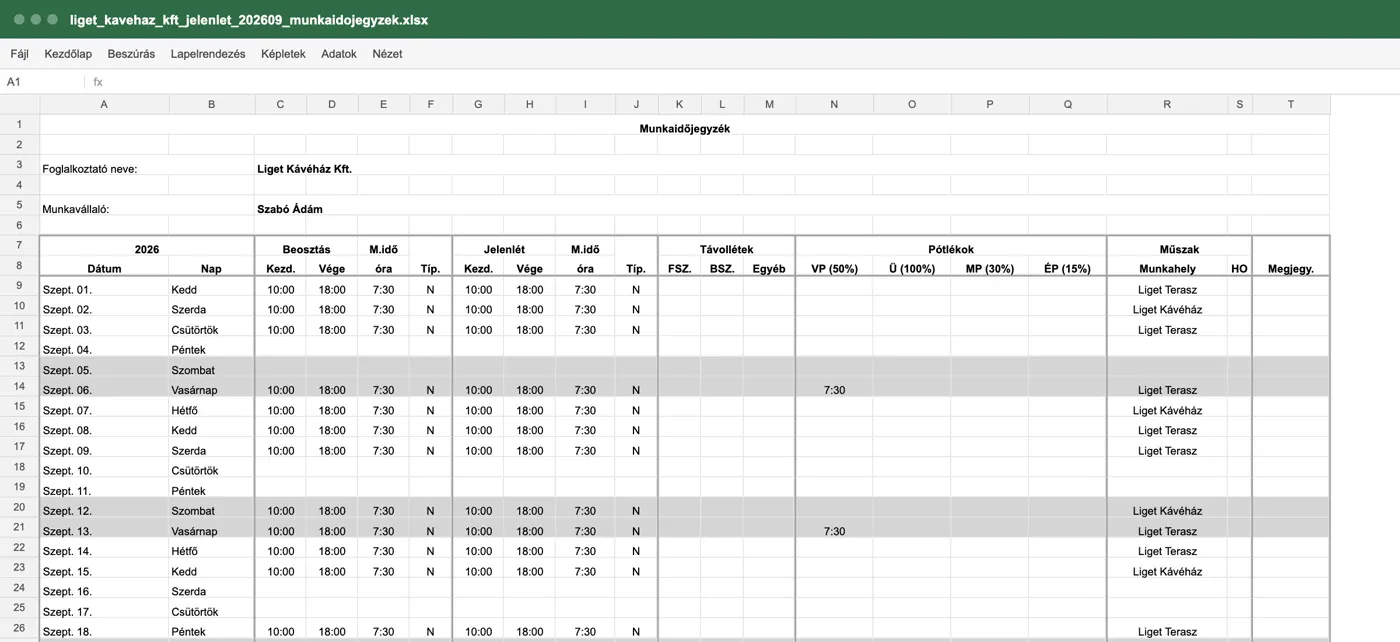The width and height of the screenshot is (1400, 642).
Task: Open the Fájl menu
Action: pos(19,54)
